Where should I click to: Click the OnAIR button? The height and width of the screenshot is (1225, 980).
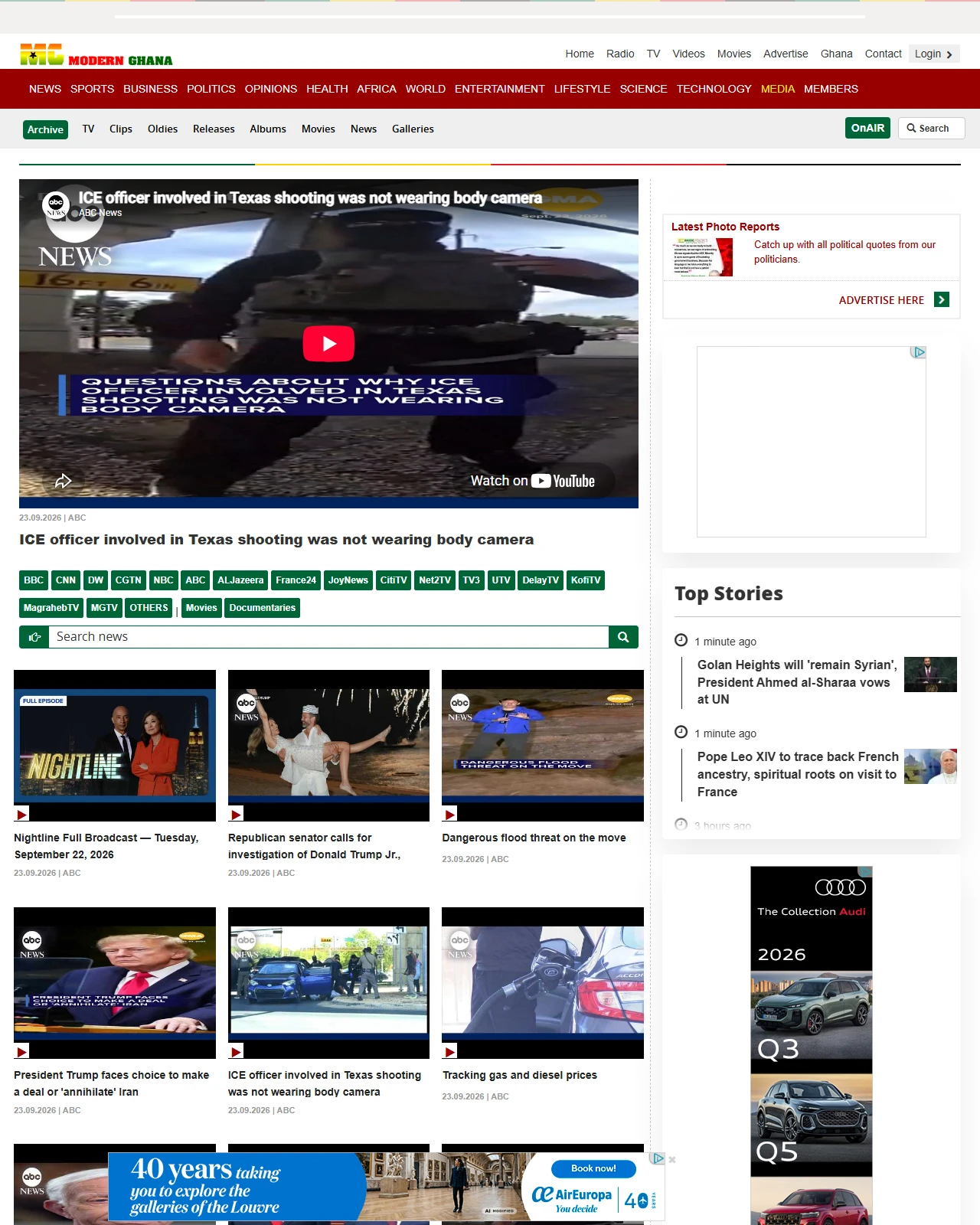(867, 128)
